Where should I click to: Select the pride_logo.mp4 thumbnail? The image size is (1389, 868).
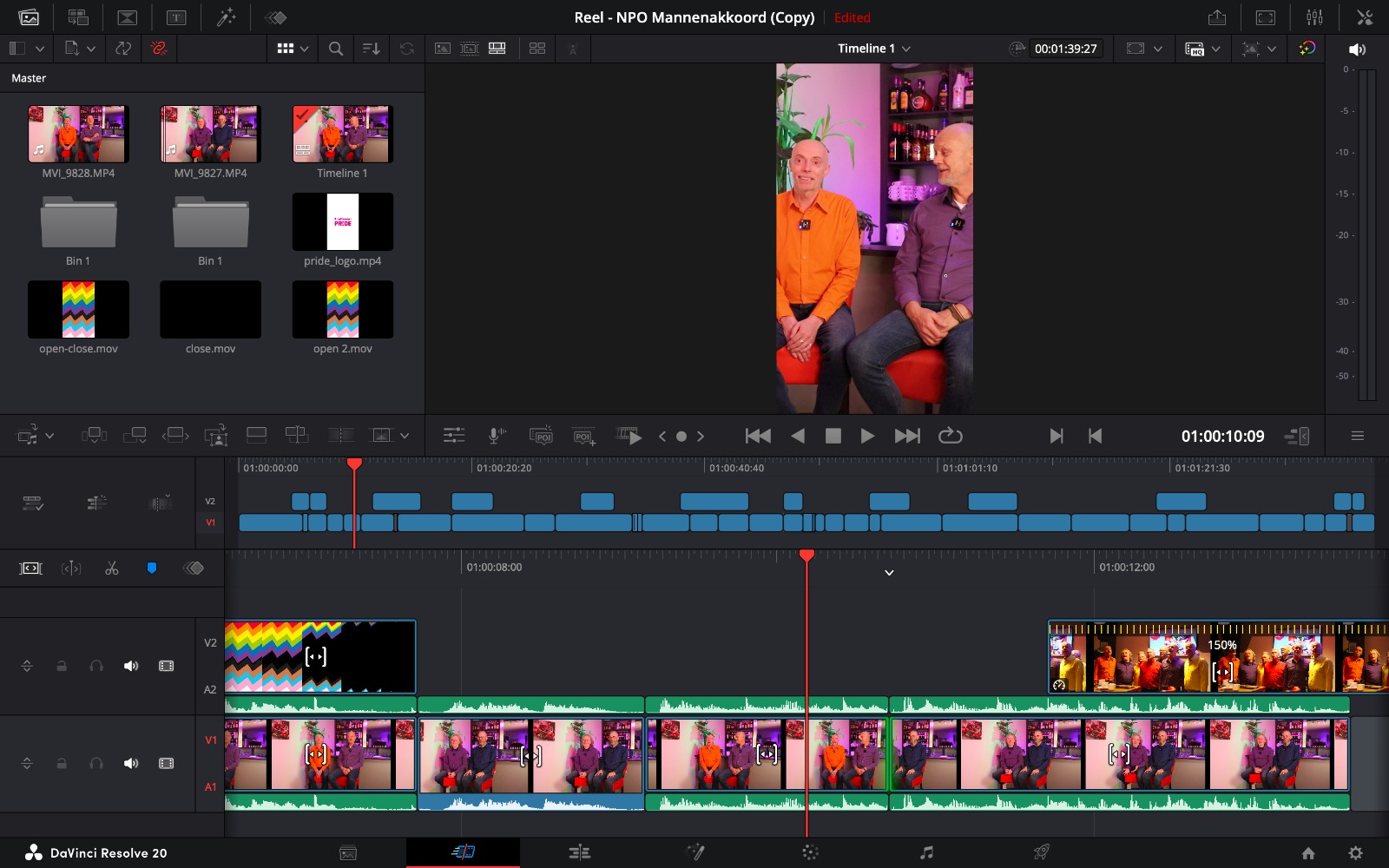coord(342,221)
